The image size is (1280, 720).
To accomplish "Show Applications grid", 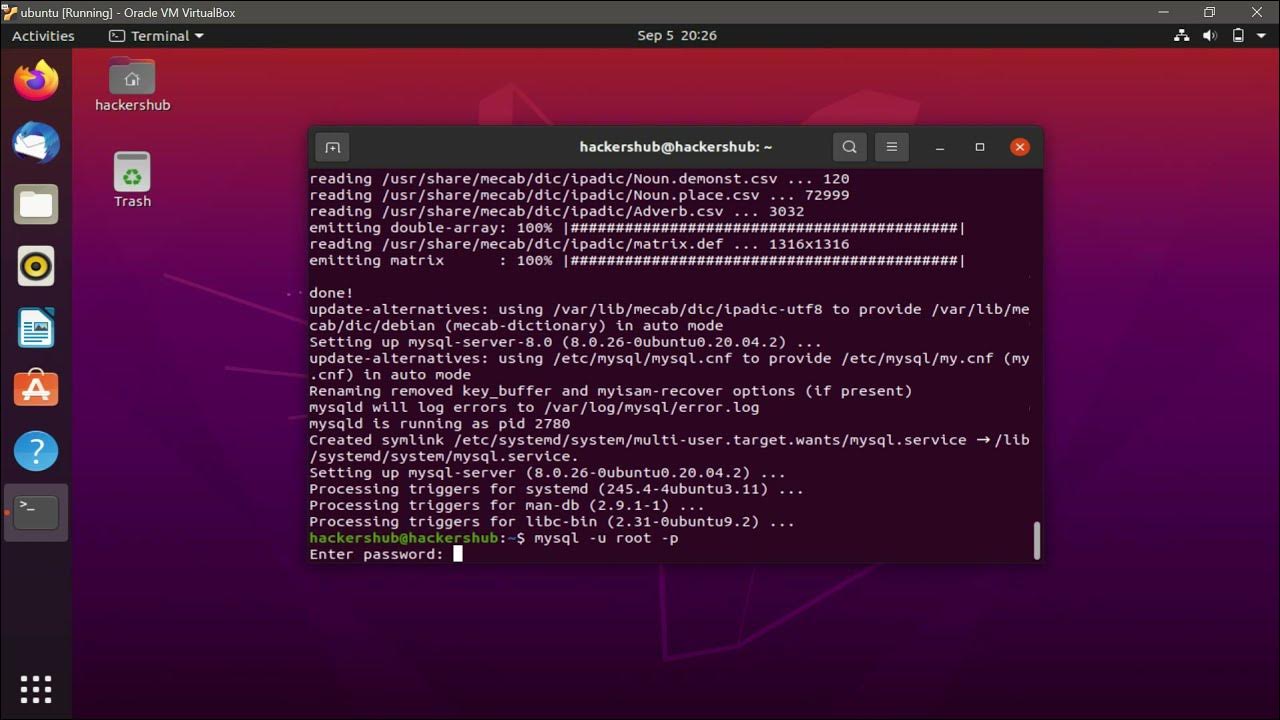I will [x=36, y=688].
